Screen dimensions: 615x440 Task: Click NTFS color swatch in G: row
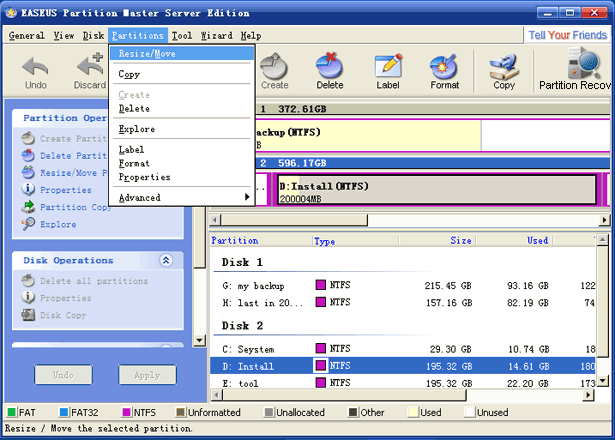(320, 285)
